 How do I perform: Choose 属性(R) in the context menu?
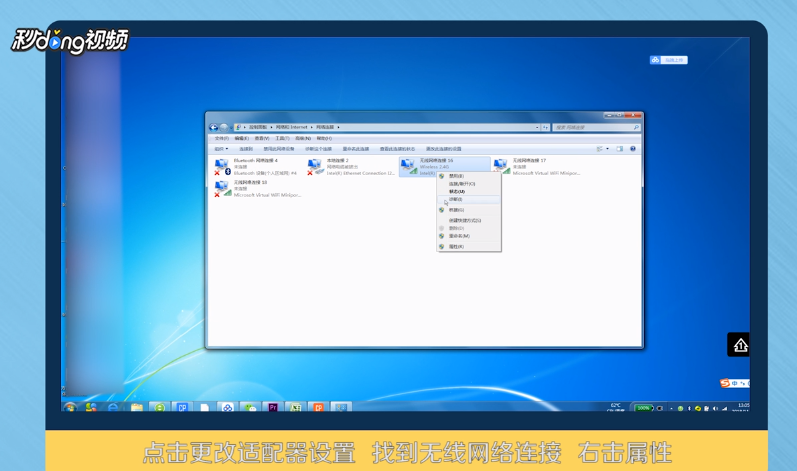(469, 246)
